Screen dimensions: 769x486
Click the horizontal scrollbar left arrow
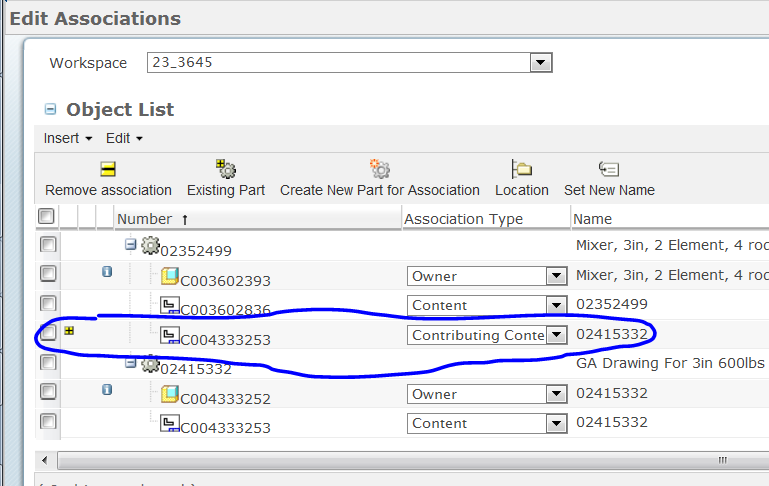(x=45, y=460)
